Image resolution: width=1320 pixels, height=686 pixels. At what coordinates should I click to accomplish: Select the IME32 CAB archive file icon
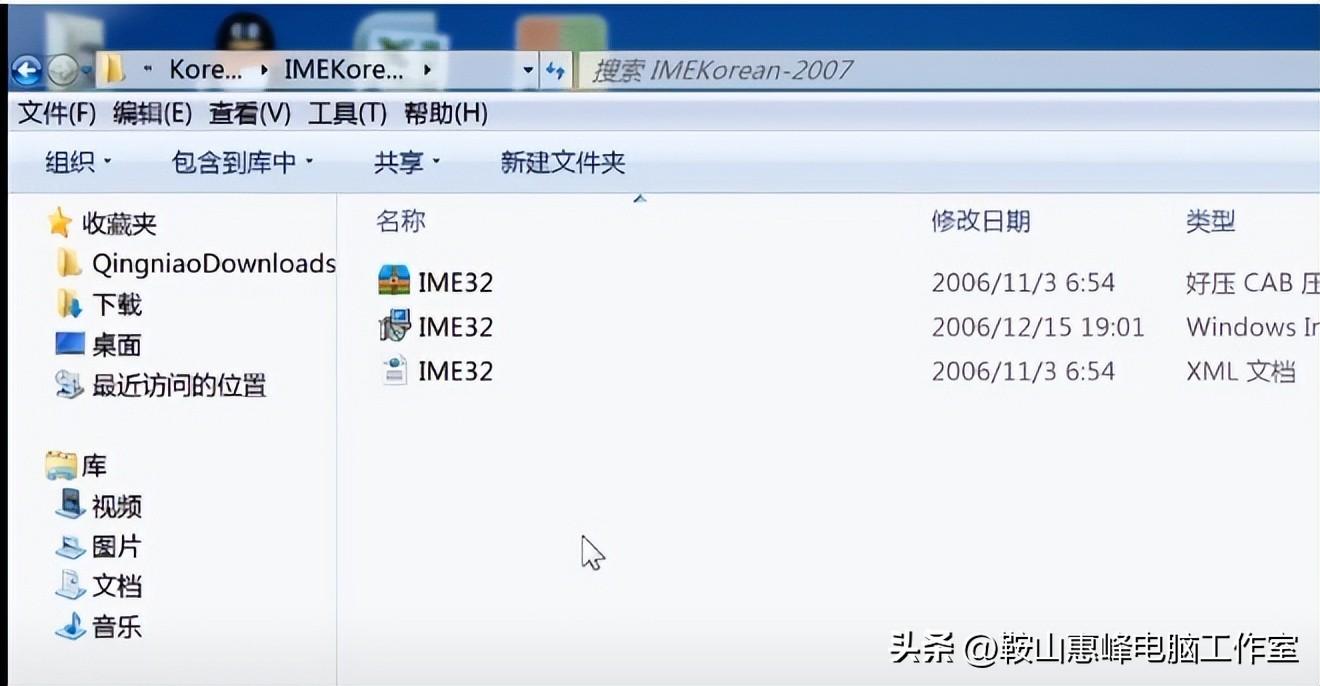394,281
